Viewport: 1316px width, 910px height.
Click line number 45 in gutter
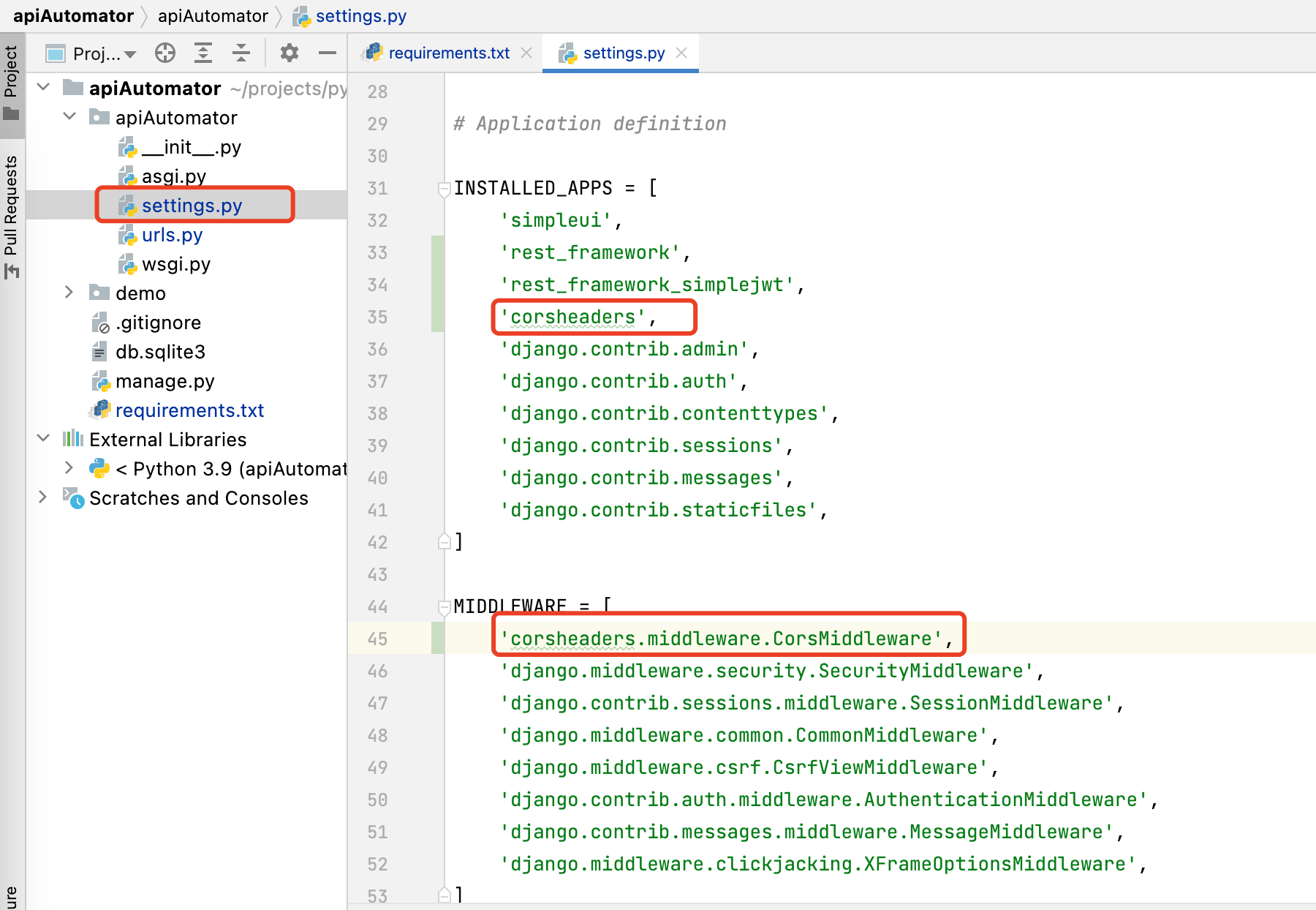[377, 639]
